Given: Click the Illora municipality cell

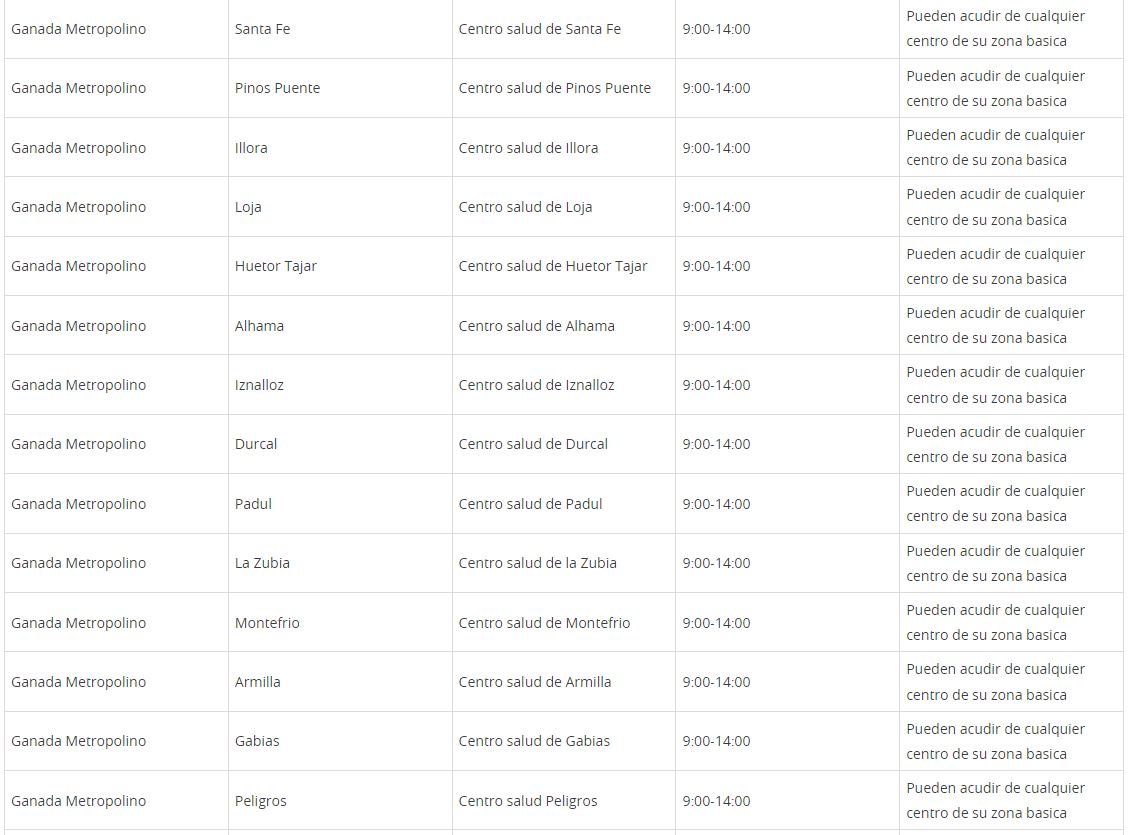Looking at the screenshot, I should point(251,148).
